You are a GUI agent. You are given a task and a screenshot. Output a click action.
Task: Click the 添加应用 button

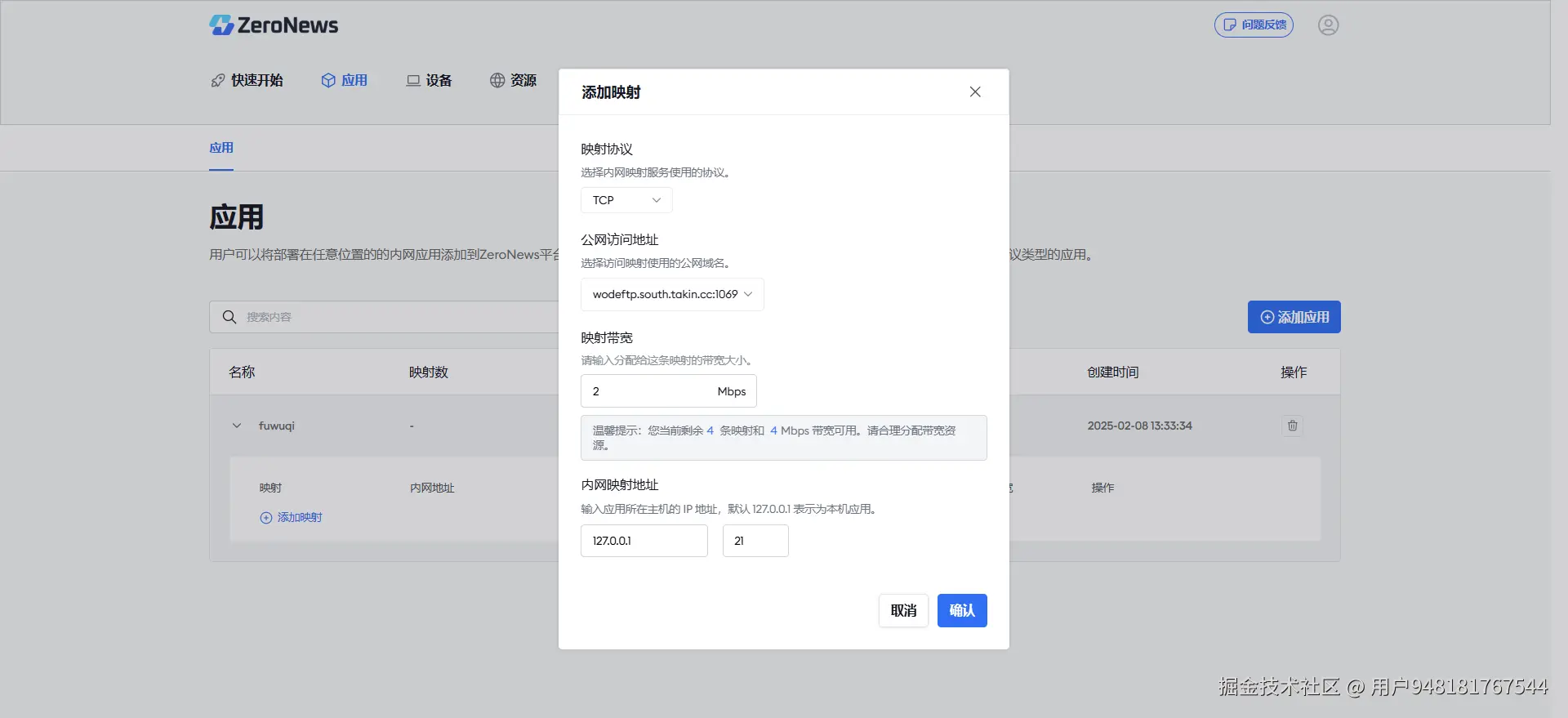pyautogui.click(x=1294, y=317)
